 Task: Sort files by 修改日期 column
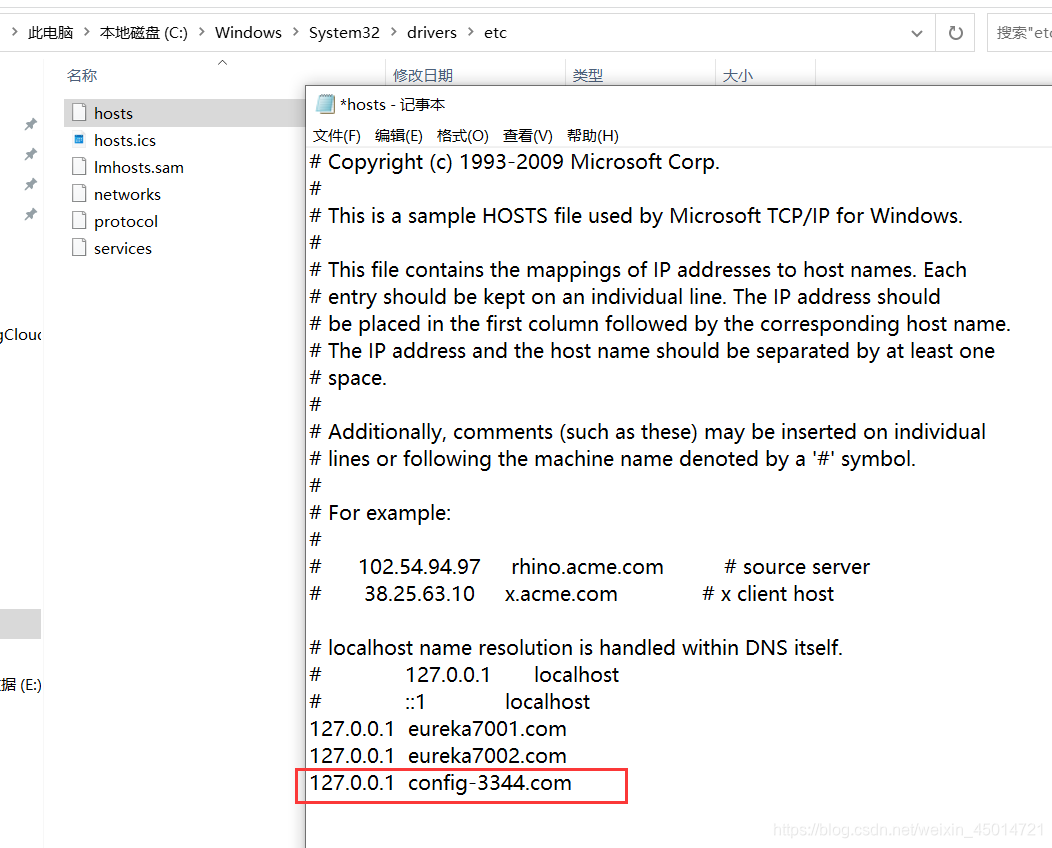click(423, 75)
